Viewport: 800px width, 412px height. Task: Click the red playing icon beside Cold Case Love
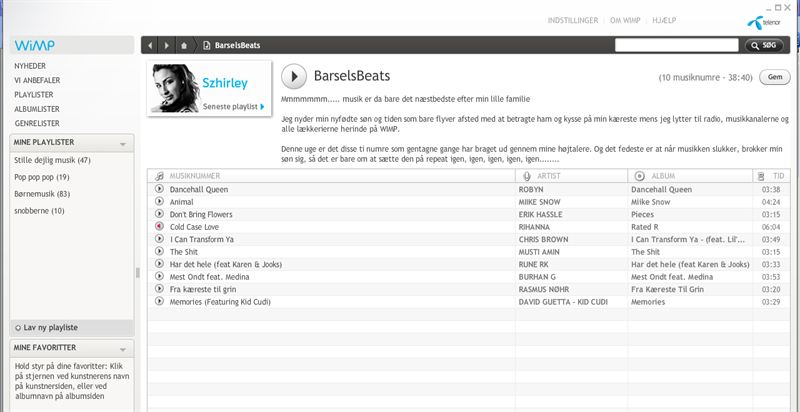[x=159, y=226]
